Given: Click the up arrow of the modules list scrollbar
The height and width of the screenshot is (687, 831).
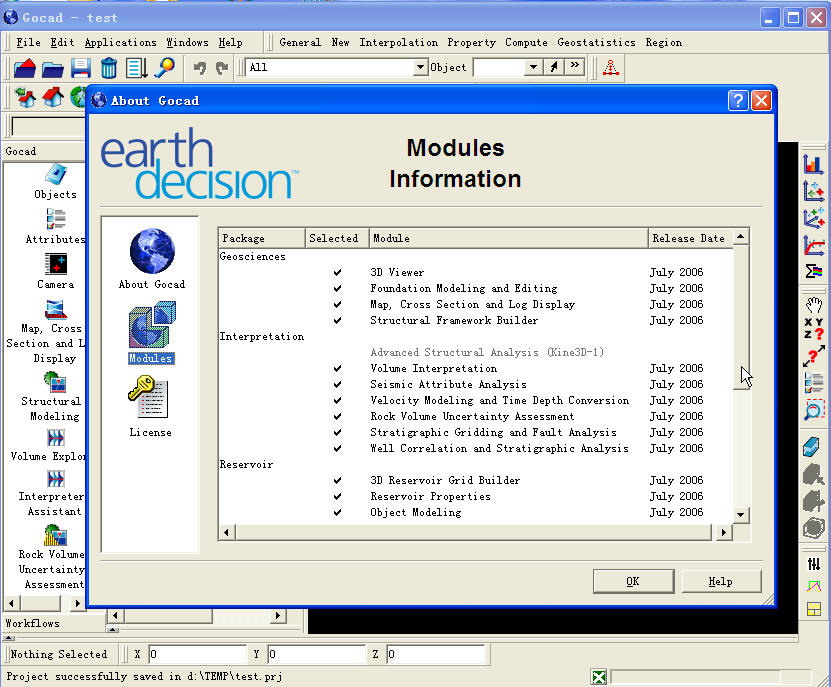Looking at the screenshot, I should 741,236.
